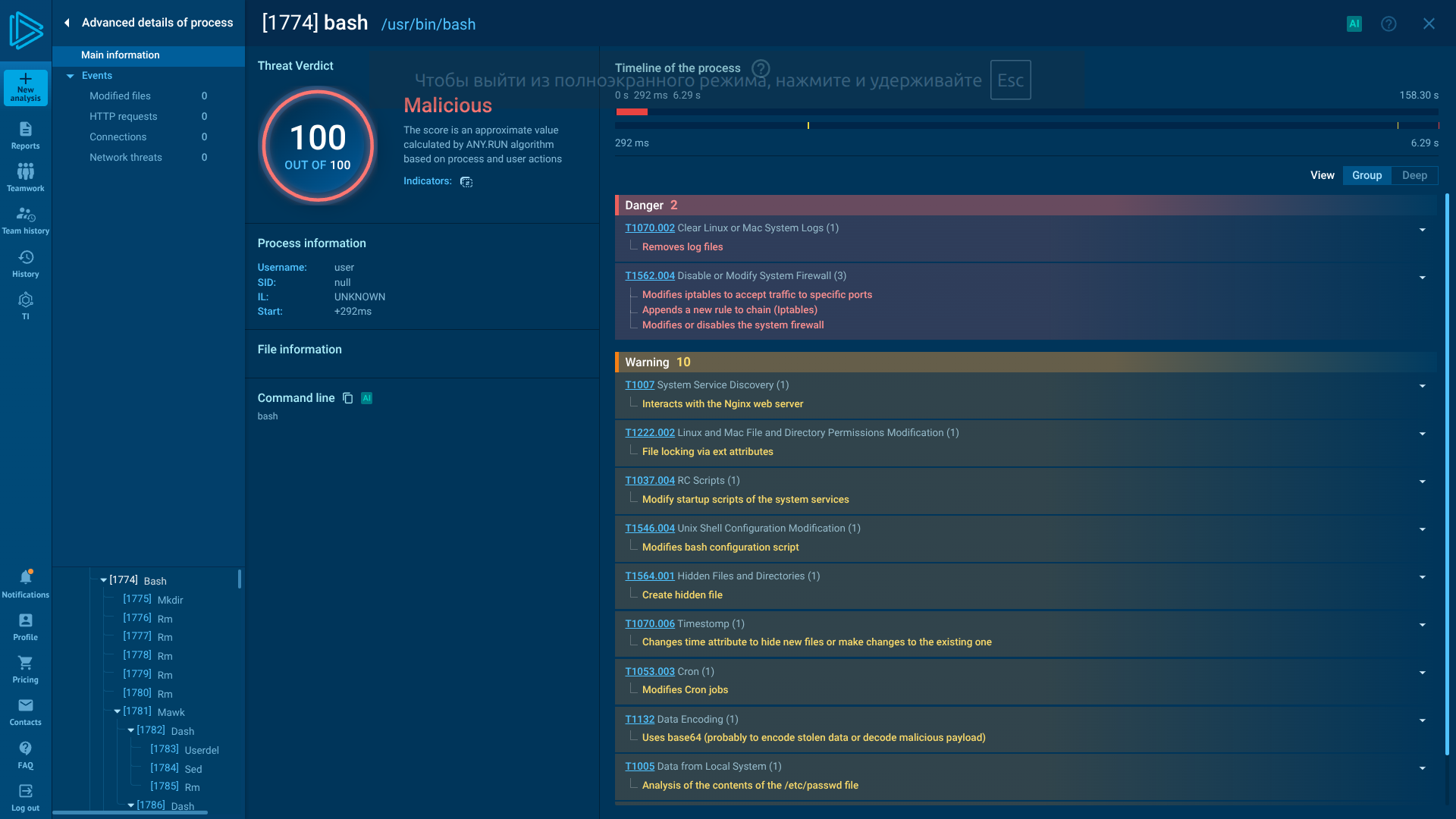The height and width of the screenshot is (819, 1456).
Task: Click 'Modifies Cron jobs' indicator text
Action: click(x=685, y=690)
